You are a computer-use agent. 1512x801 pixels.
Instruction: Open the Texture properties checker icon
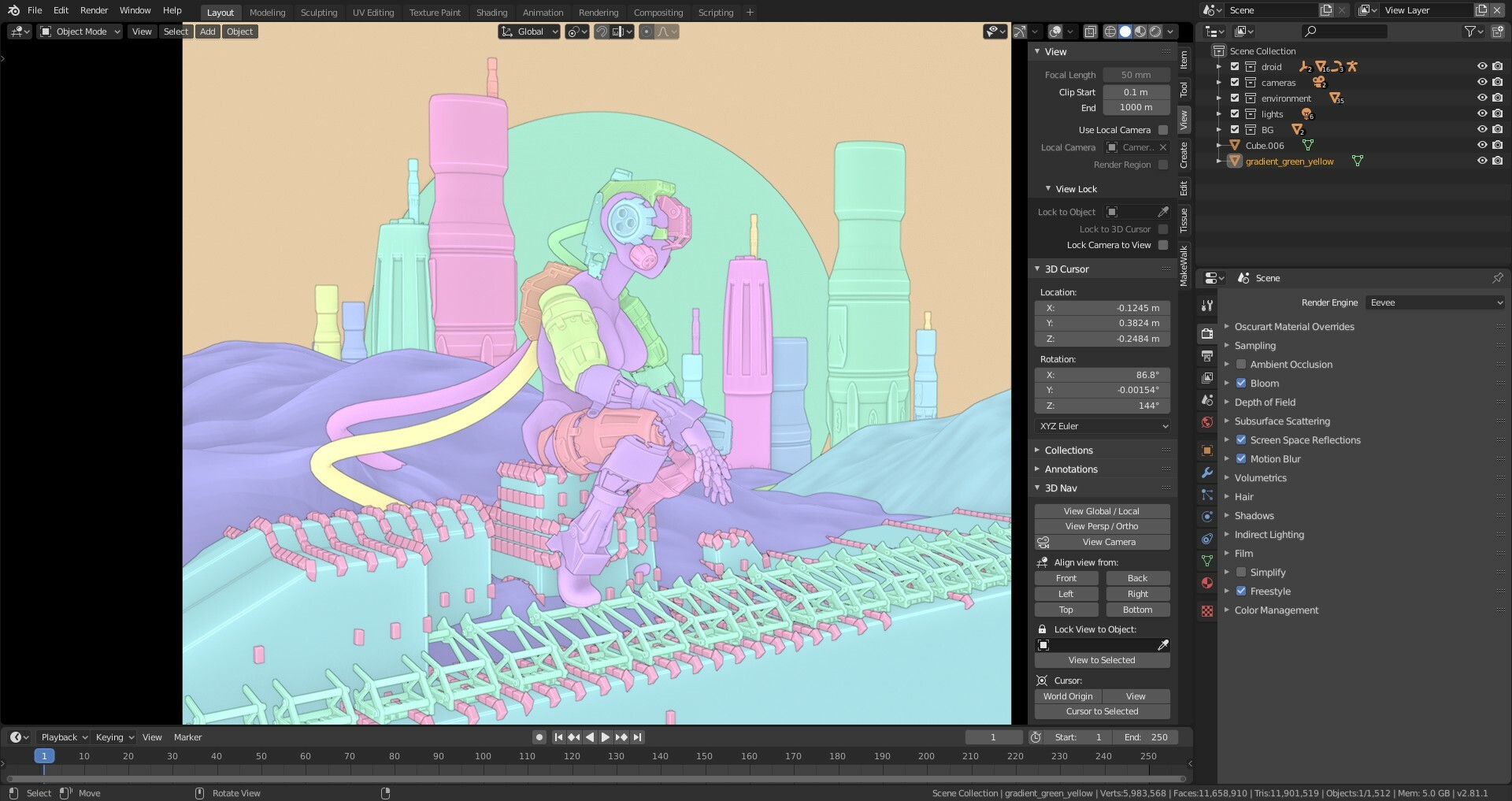click(x=1206, y=611)
